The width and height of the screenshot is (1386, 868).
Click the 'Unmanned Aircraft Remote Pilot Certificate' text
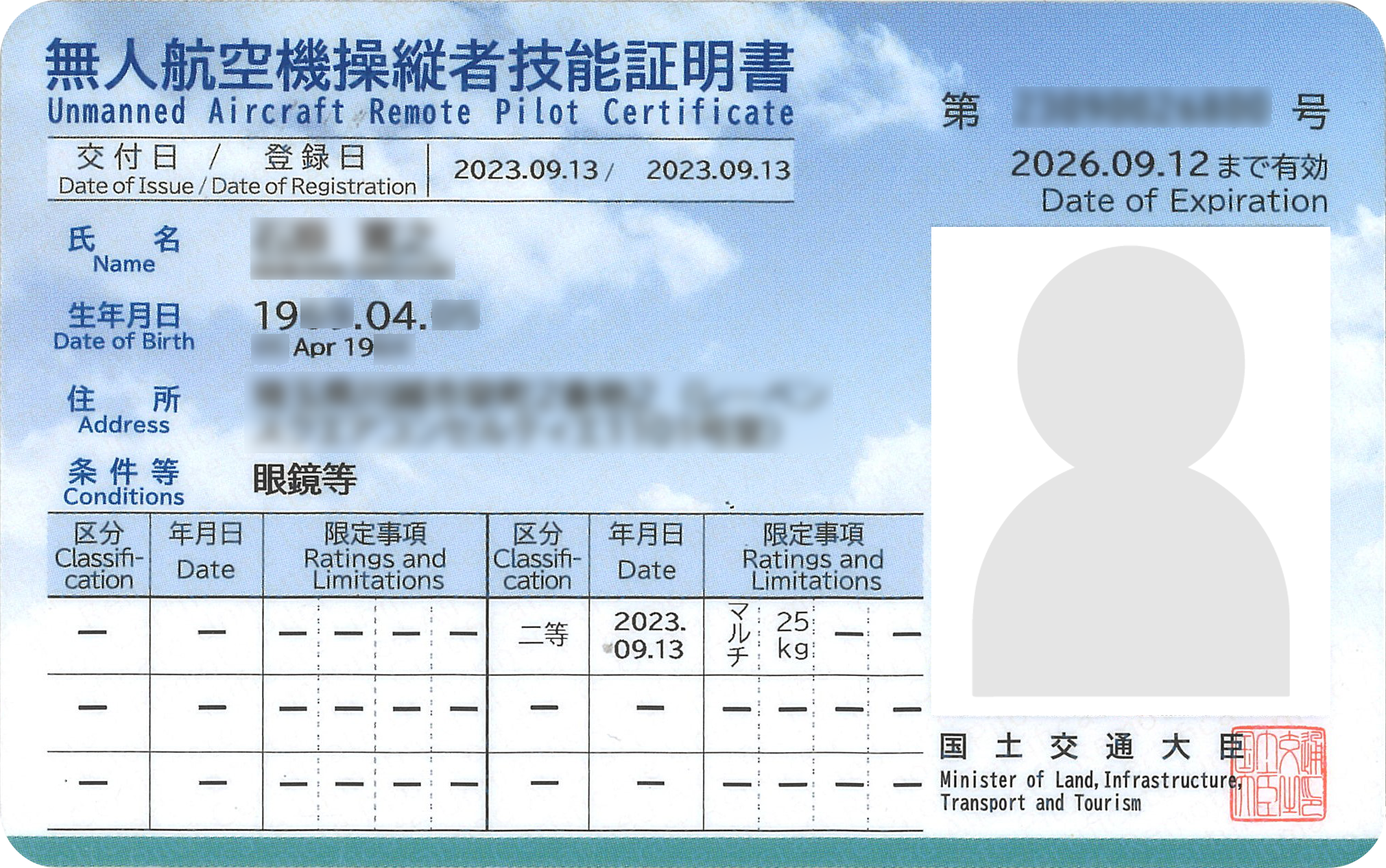pos(420,112)
